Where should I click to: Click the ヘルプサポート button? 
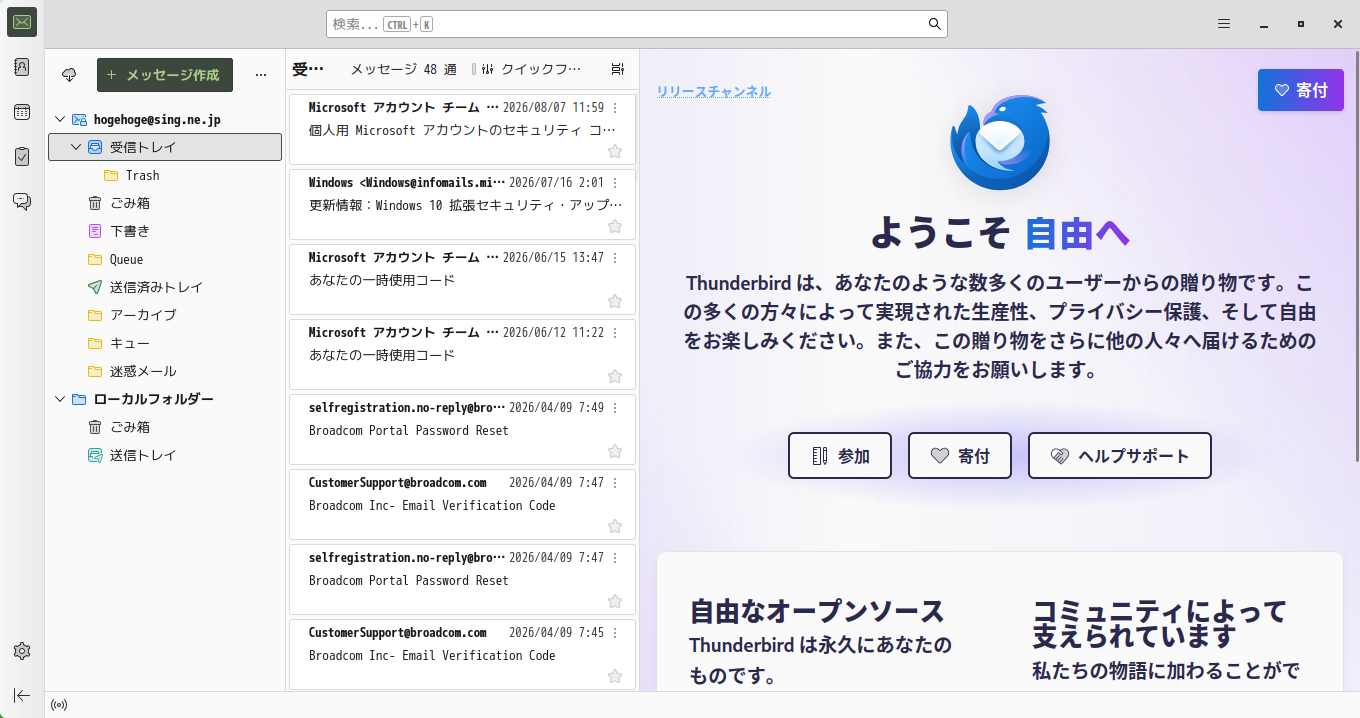(1120, 456)
